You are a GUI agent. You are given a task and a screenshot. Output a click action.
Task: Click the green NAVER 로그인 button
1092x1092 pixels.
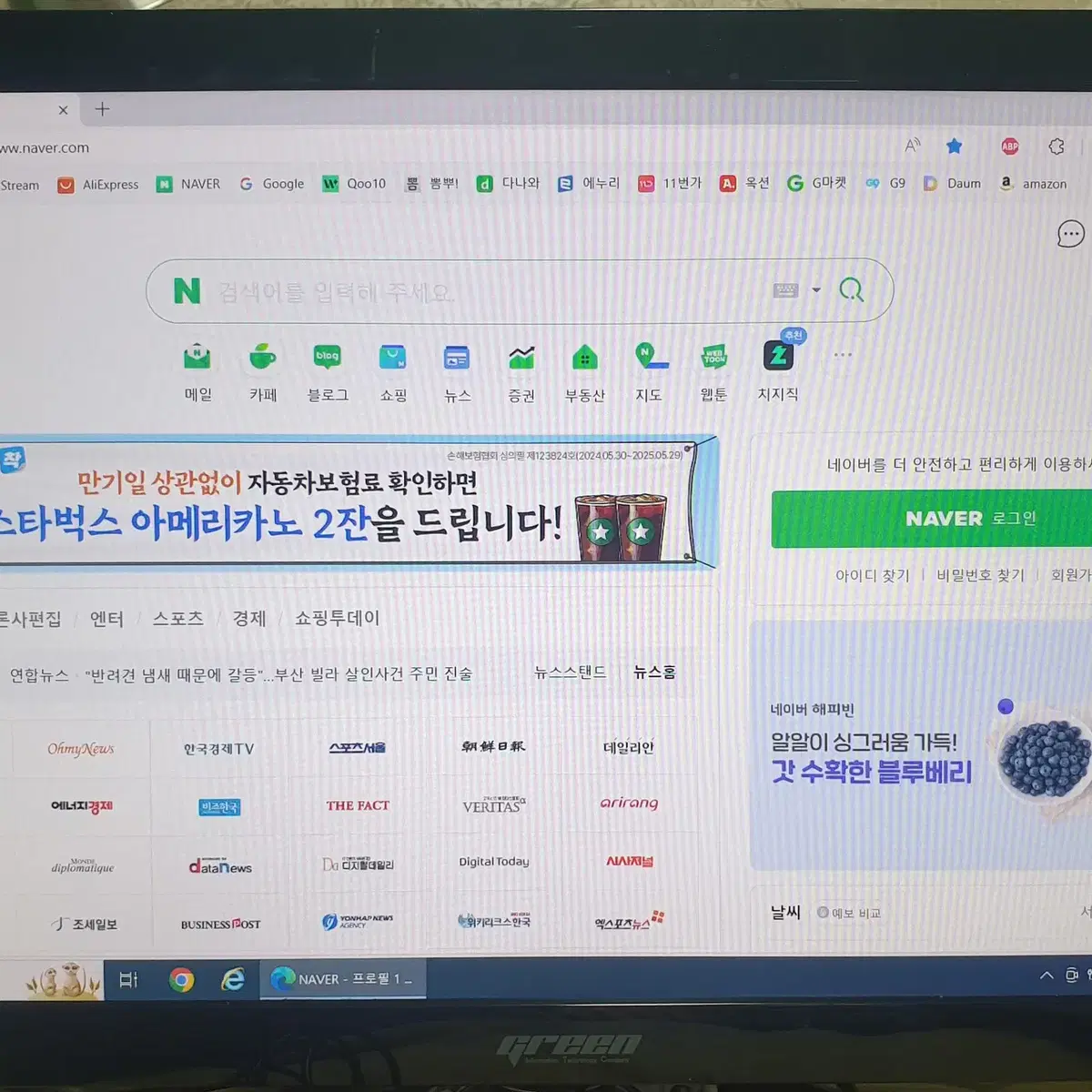(932, 519)
